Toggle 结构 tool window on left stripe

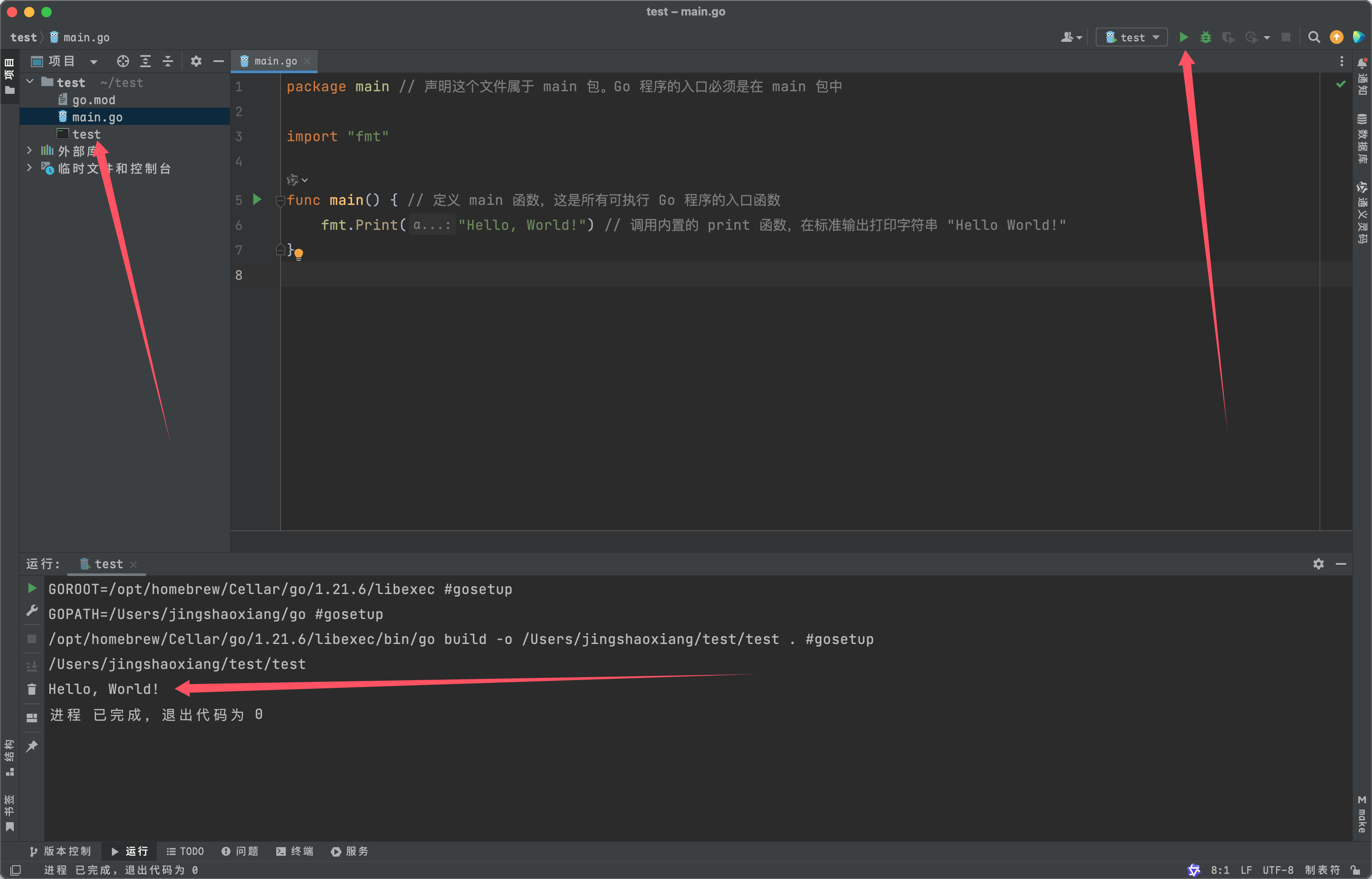click(9, 758)
